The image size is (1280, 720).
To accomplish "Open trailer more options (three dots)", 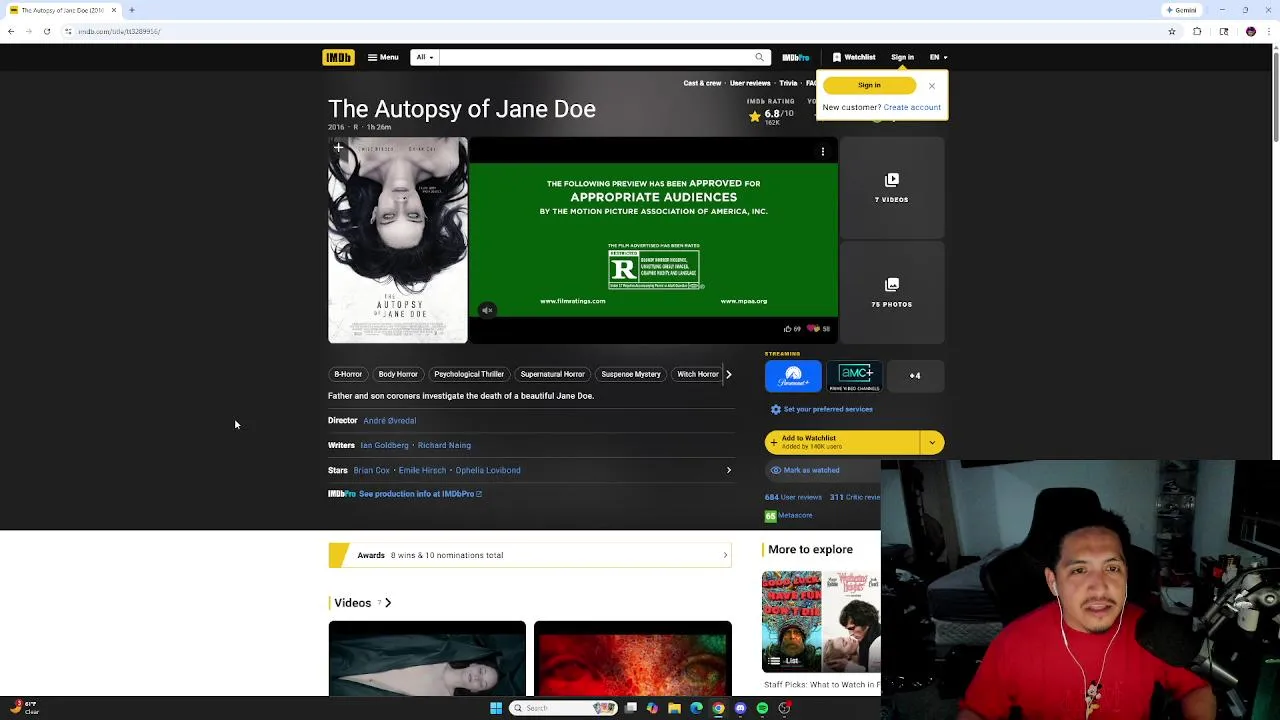I will [823, 152].
